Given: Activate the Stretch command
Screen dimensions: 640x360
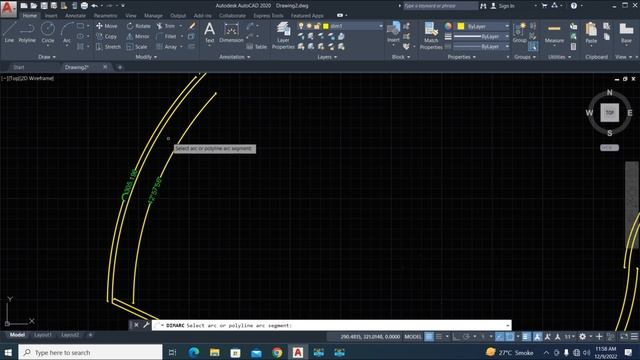Looking at the screenshot, I should tap(108, 47).
